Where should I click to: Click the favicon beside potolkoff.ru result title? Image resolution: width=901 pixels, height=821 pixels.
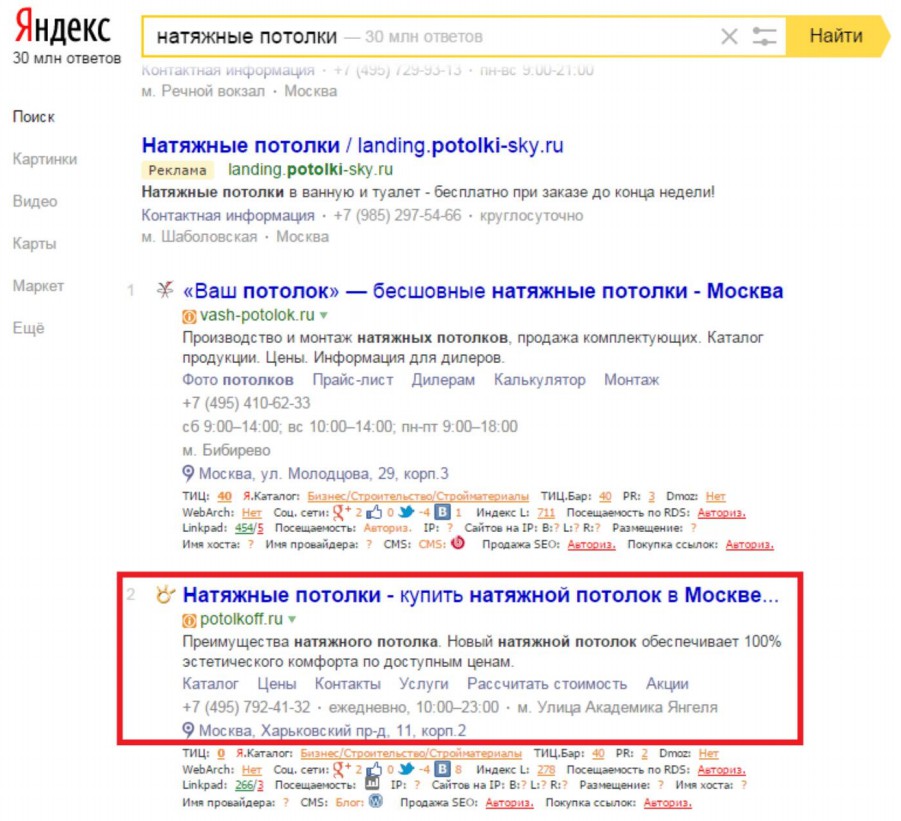pyautogui.click(x=165, y=594)
